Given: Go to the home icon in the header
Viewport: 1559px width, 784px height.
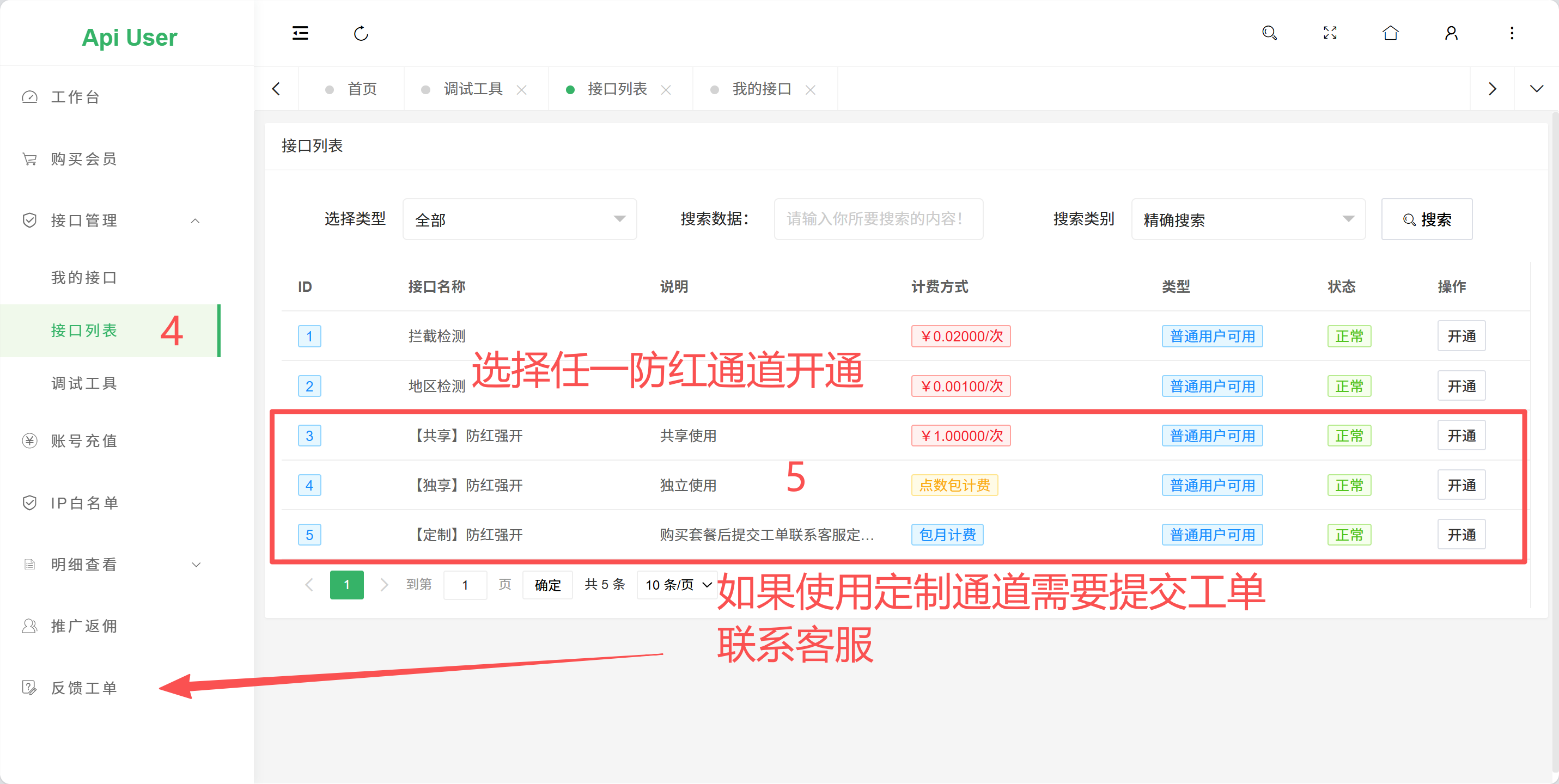Looking at the screenshot, I should click(x=1391, y=33).
